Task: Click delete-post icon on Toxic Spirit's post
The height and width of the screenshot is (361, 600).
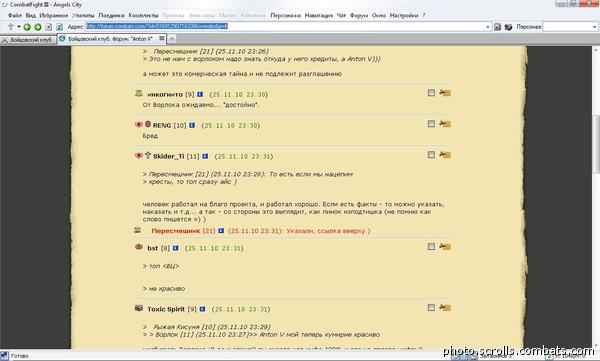Action: click(x=445, y=307)
